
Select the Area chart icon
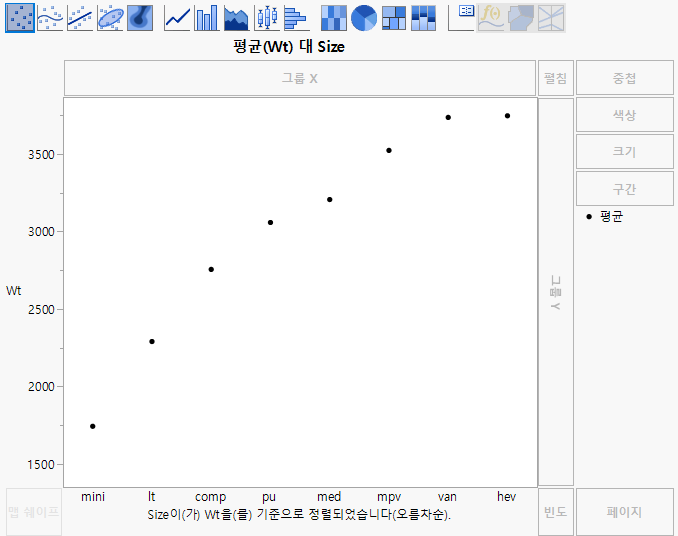(x=237, y=18)
